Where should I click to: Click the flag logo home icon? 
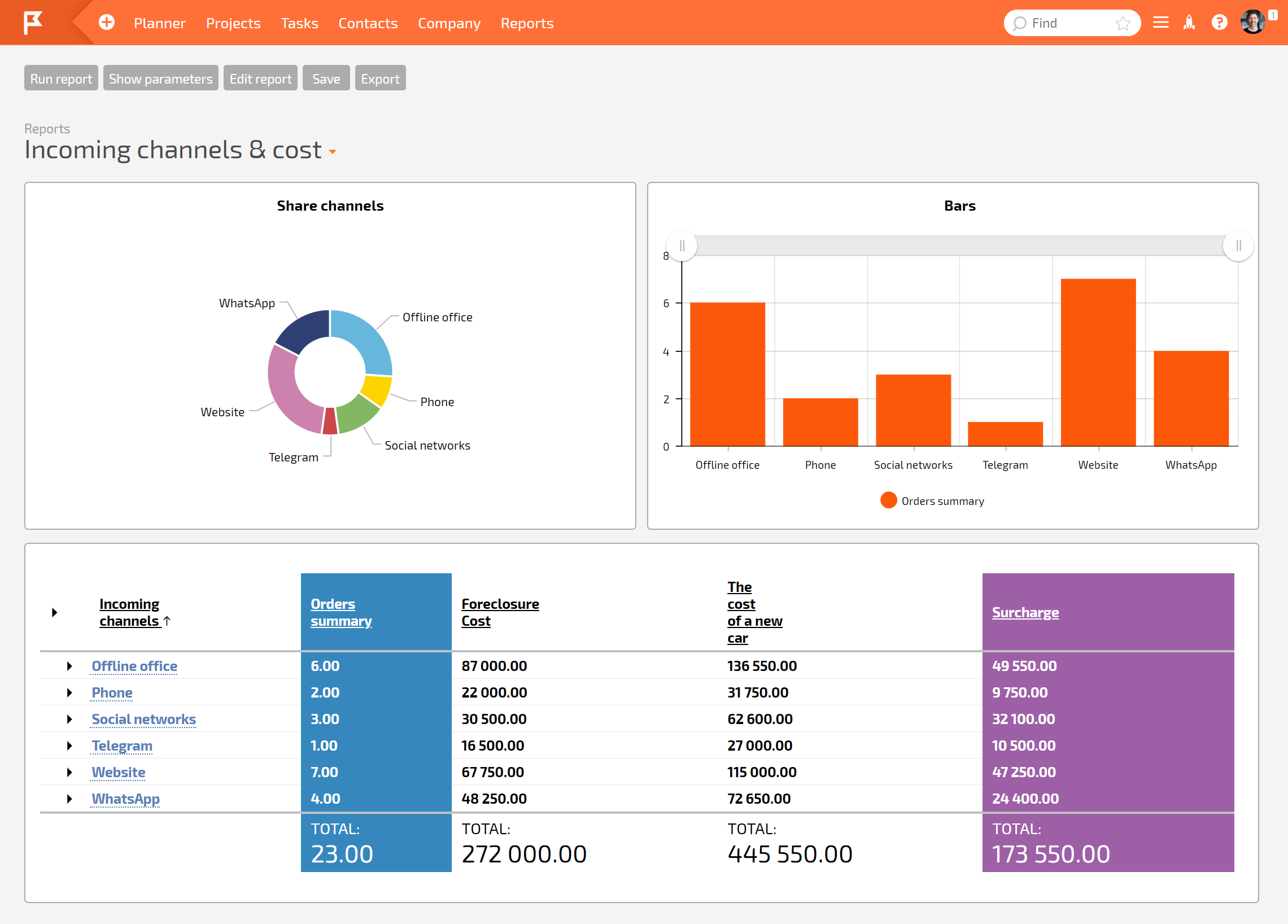[x=33, y=23]
